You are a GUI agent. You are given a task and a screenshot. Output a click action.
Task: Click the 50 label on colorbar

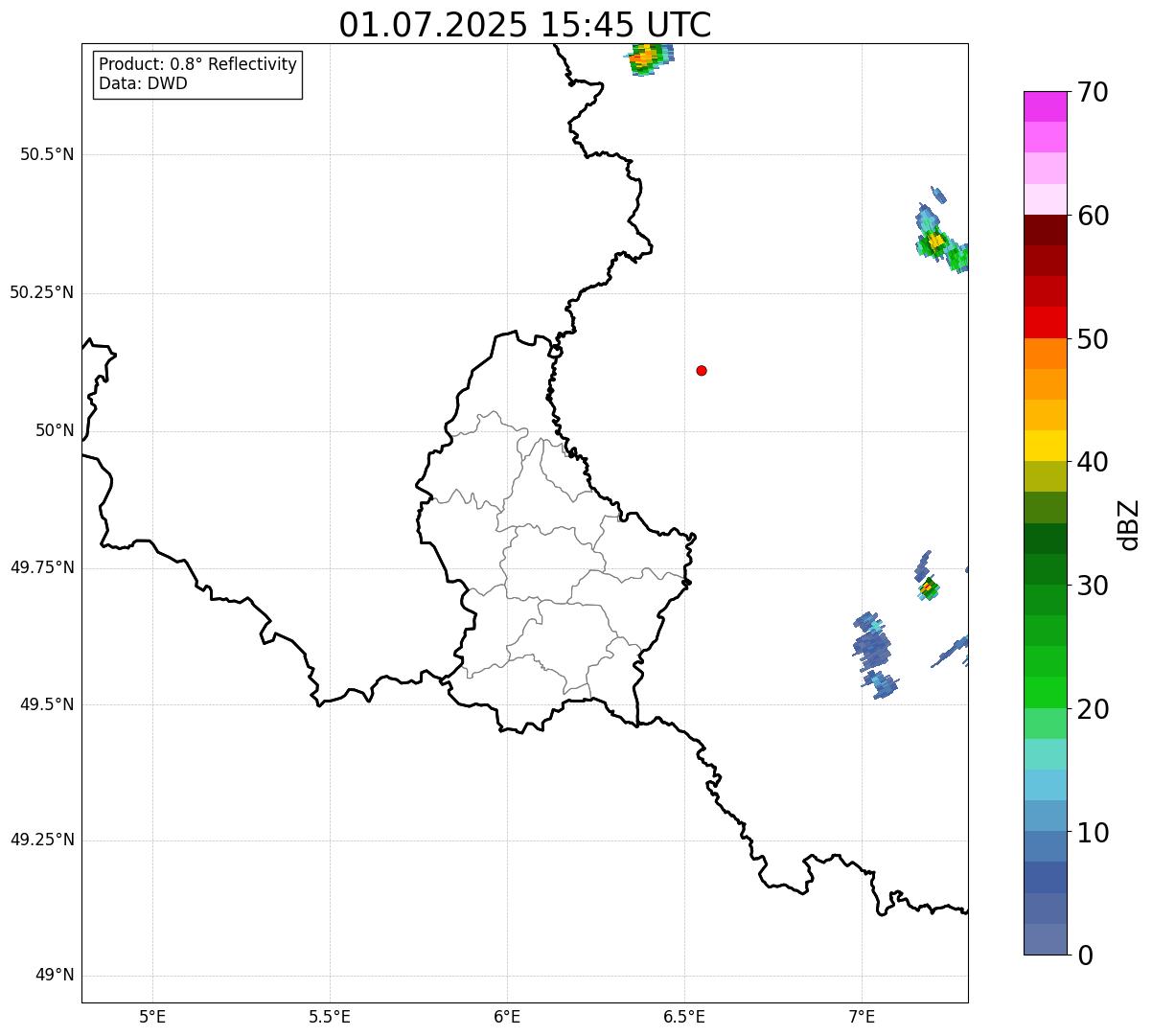pyautogui.click(x=1093, y=339)
